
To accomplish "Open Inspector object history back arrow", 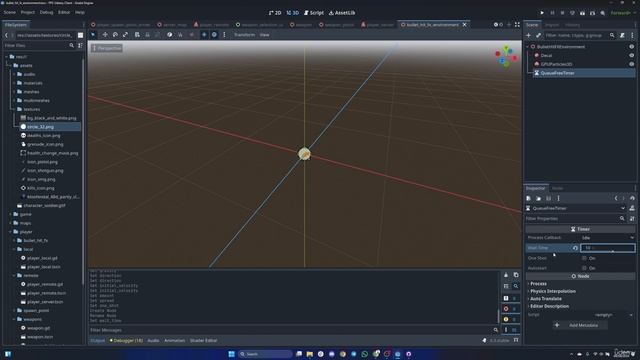I will tap(616, 198).
